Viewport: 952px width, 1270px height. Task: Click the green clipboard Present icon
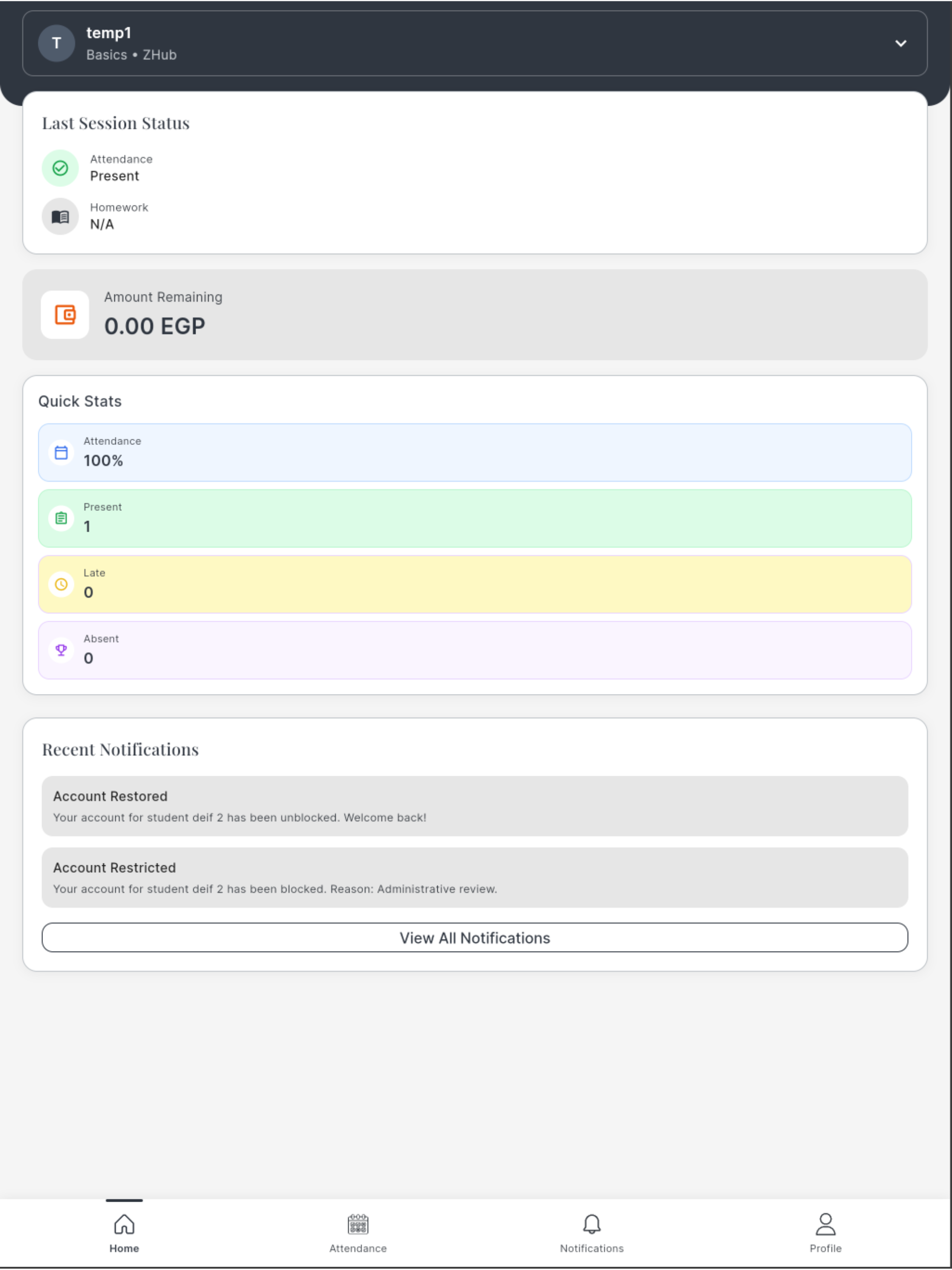tap(61, 518)
